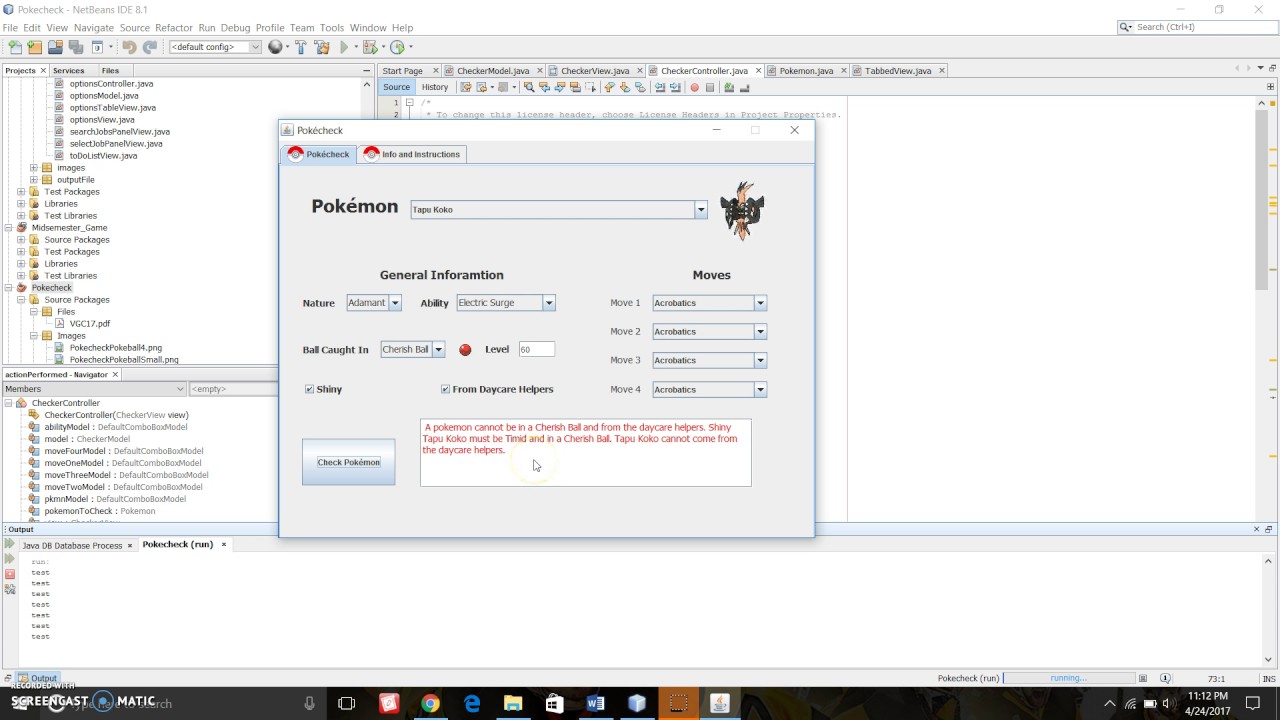Click the green Run Project icon

pyautogui.click(x=344, y=47)
